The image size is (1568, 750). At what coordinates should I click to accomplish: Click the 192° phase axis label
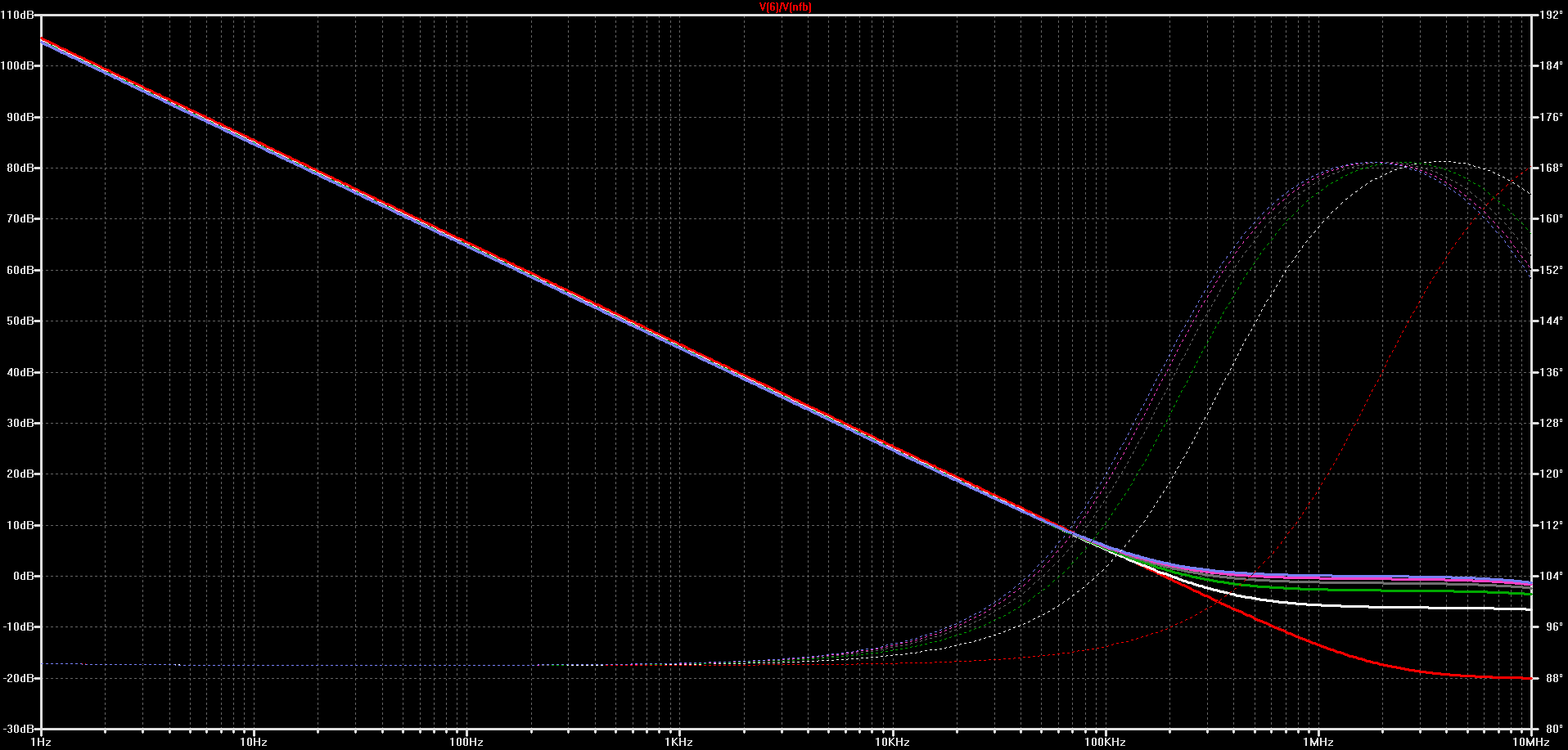coord(1551,15)
